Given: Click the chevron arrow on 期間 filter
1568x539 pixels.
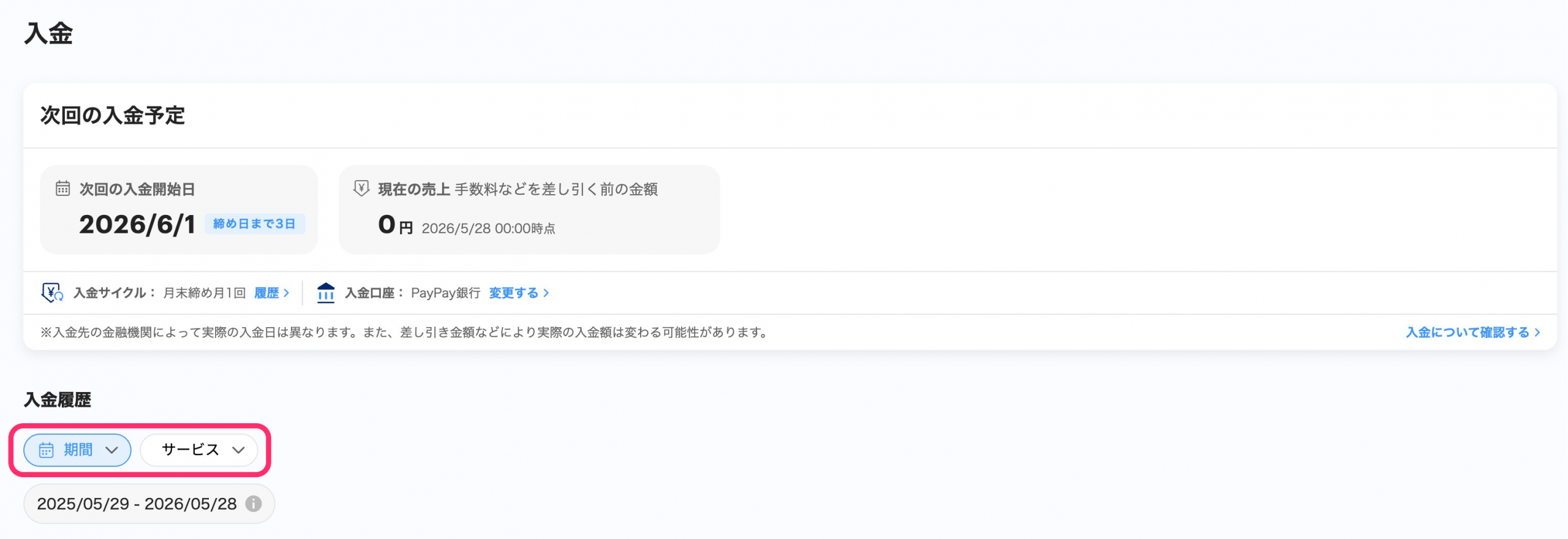Looking at the screenshot, I should pyautogui.click(x=111, y=450).
